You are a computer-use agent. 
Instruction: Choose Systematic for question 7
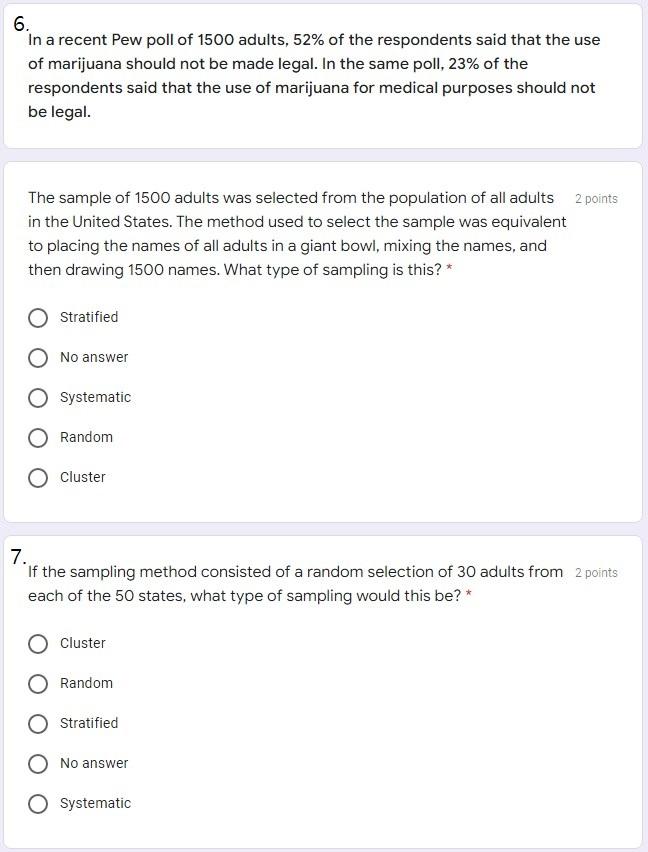tap(38, 803)
